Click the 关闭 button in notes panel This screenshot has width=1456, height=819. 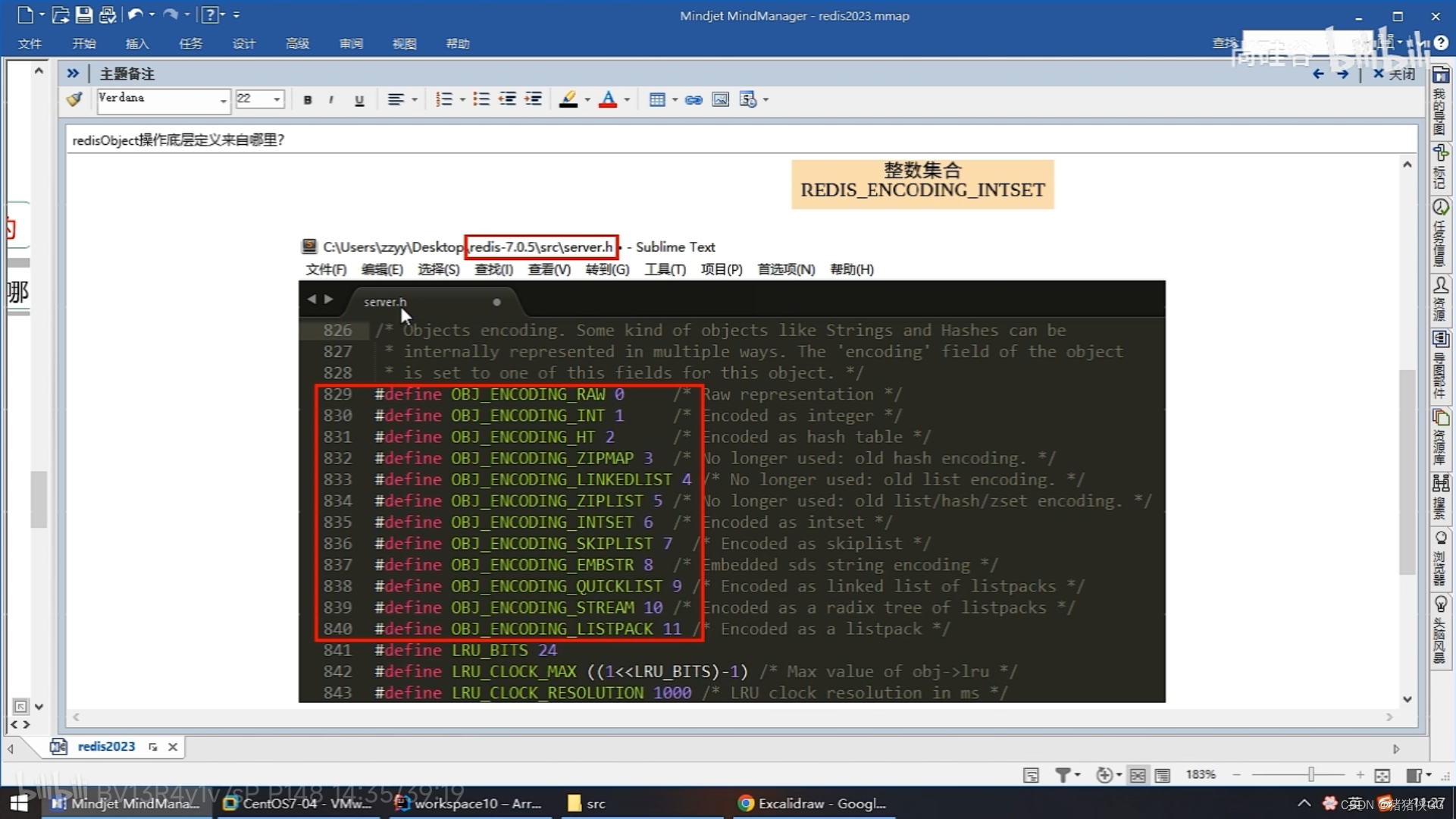pos(1394,74)
